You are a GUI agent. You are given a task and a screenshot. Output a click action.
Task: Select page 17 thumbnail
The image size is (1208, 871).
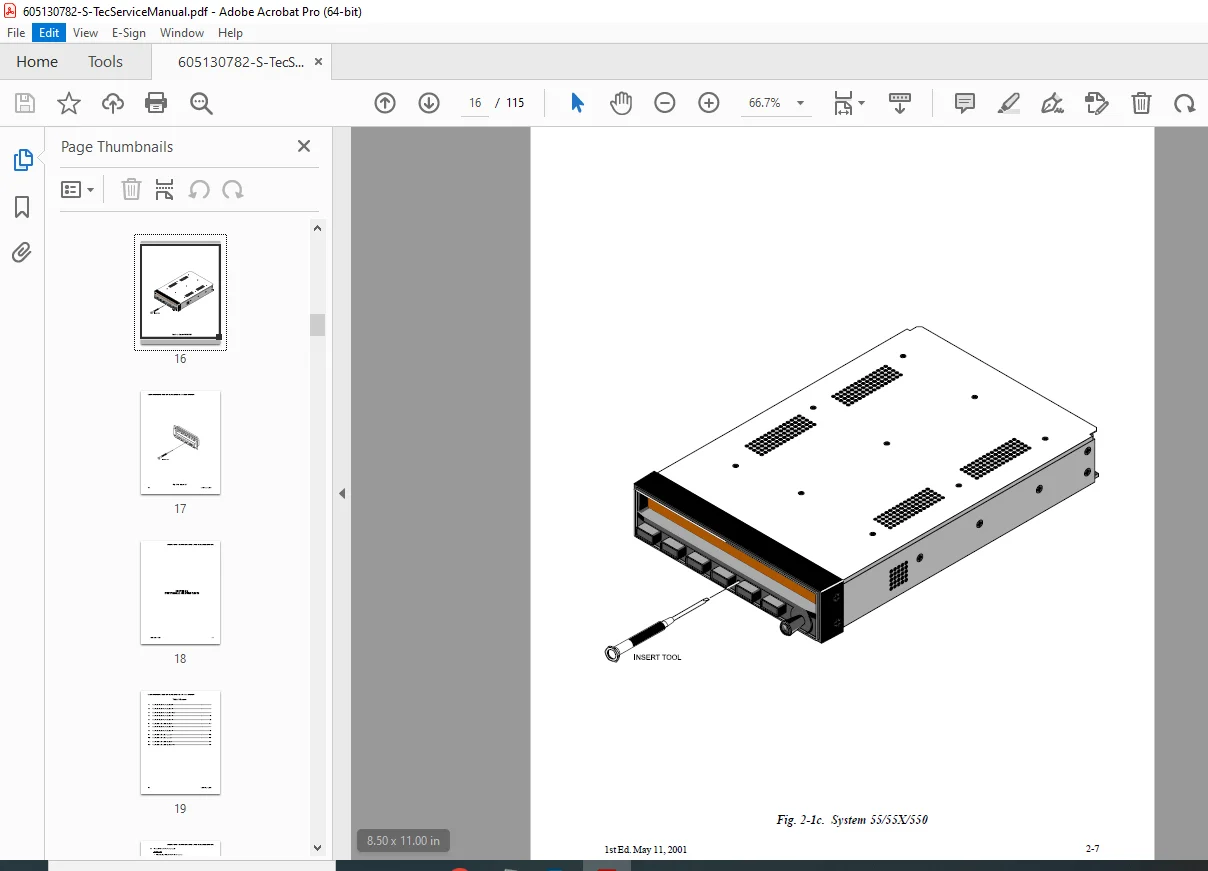pos(180,442)
